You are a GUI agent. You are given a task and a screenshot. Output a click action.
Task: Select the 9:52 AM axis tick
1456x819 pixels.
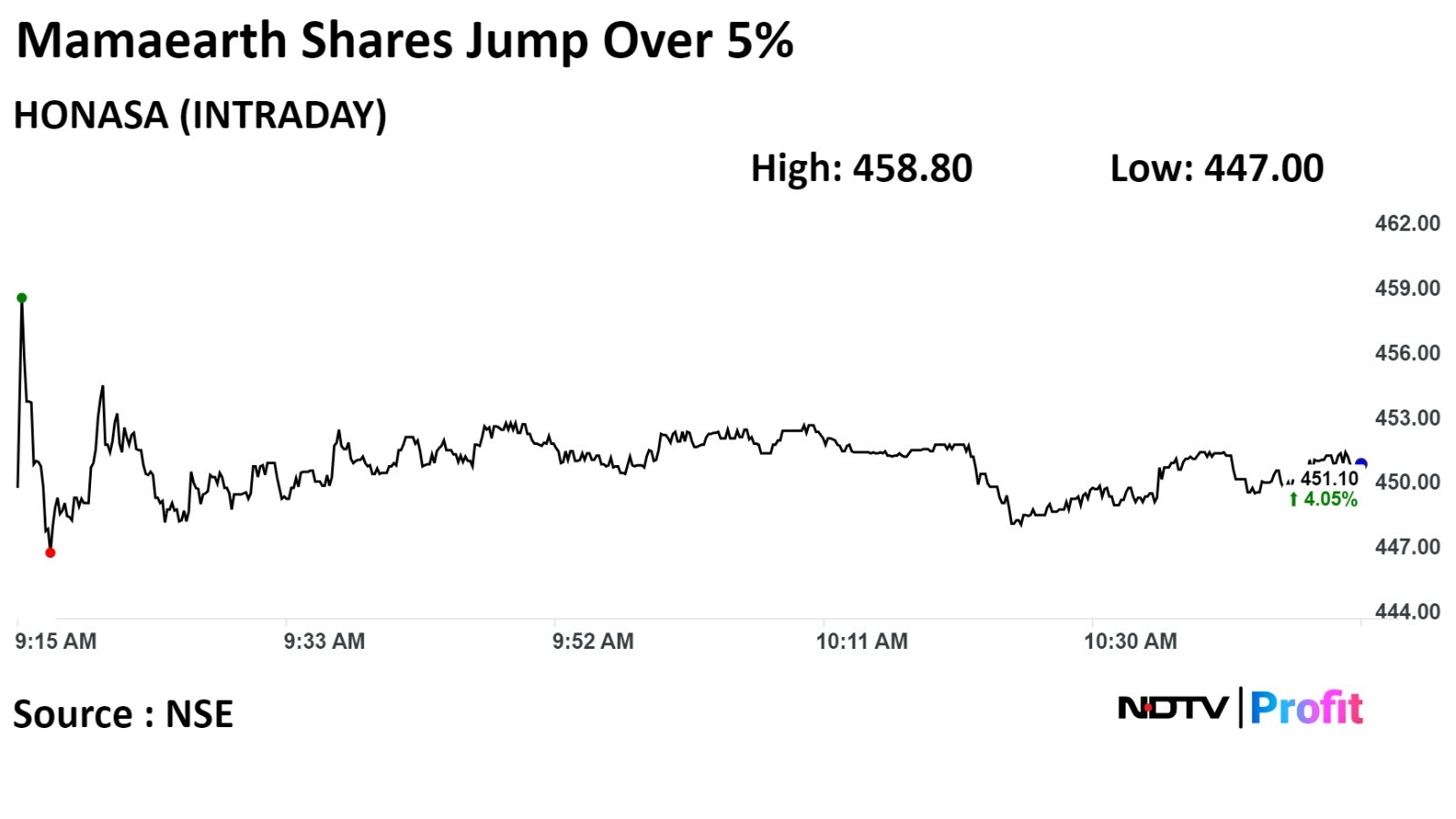coord(592,642)
